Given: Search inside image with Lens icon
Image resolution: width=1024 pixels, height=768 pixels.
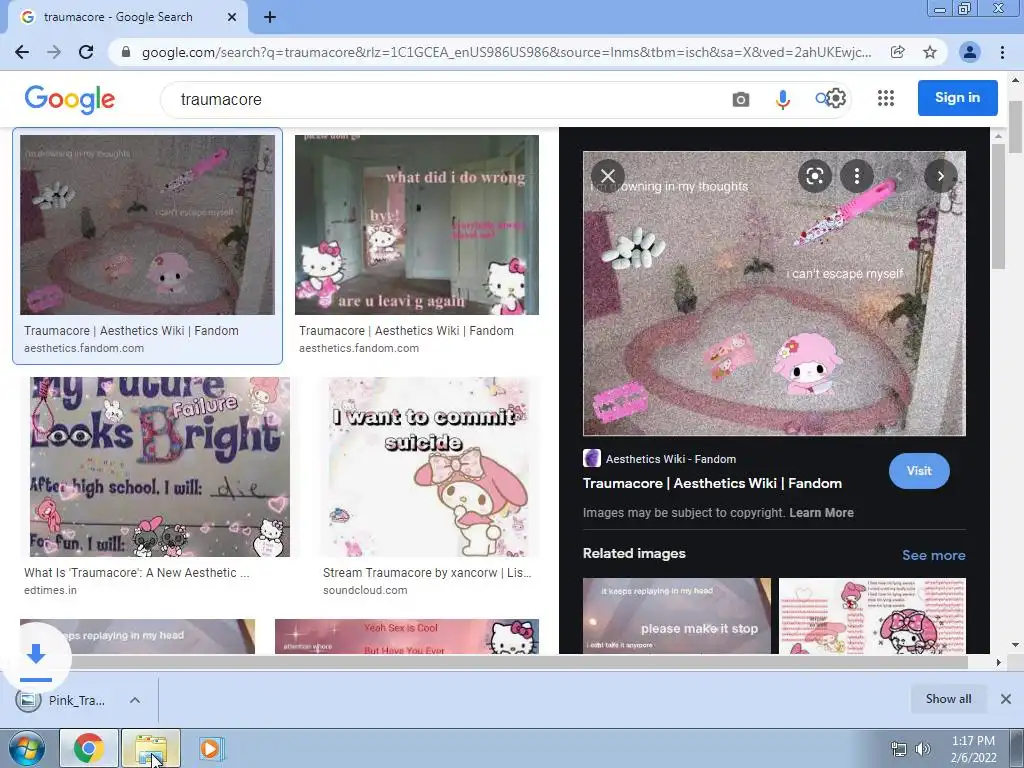Looking at the screenshot, I should (x=814, y=176).
